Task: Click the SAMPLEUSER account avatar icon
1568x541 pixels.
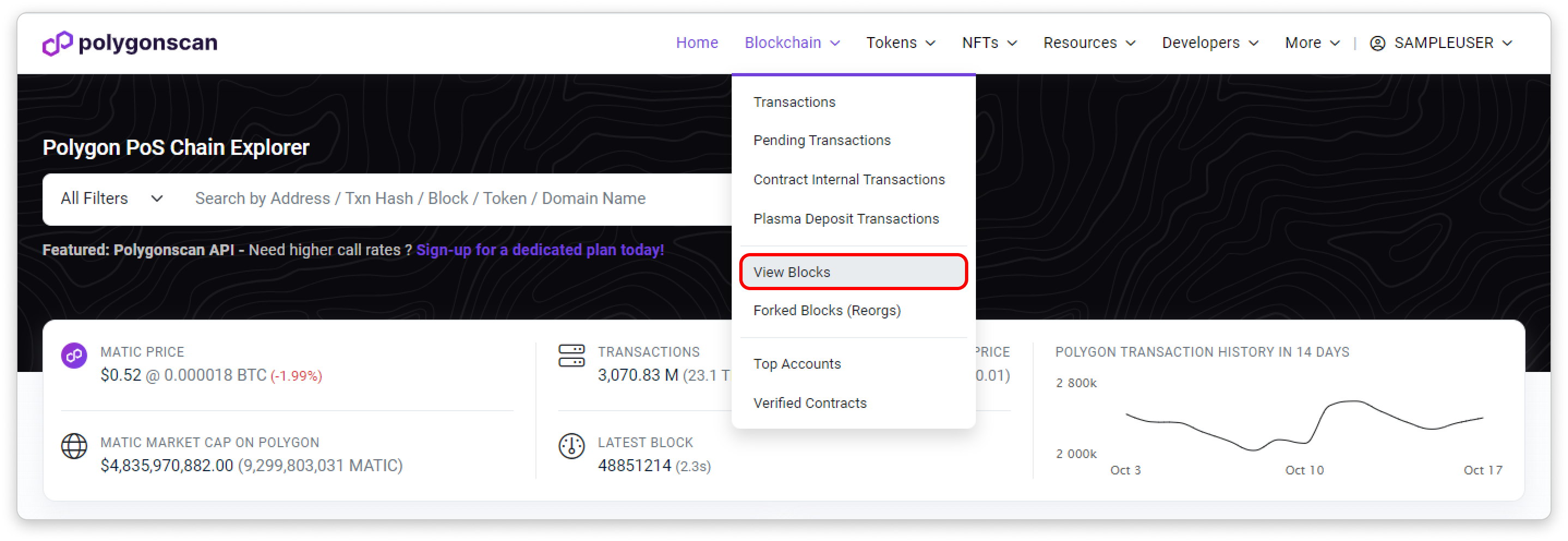Action: tap(1378, 43)
